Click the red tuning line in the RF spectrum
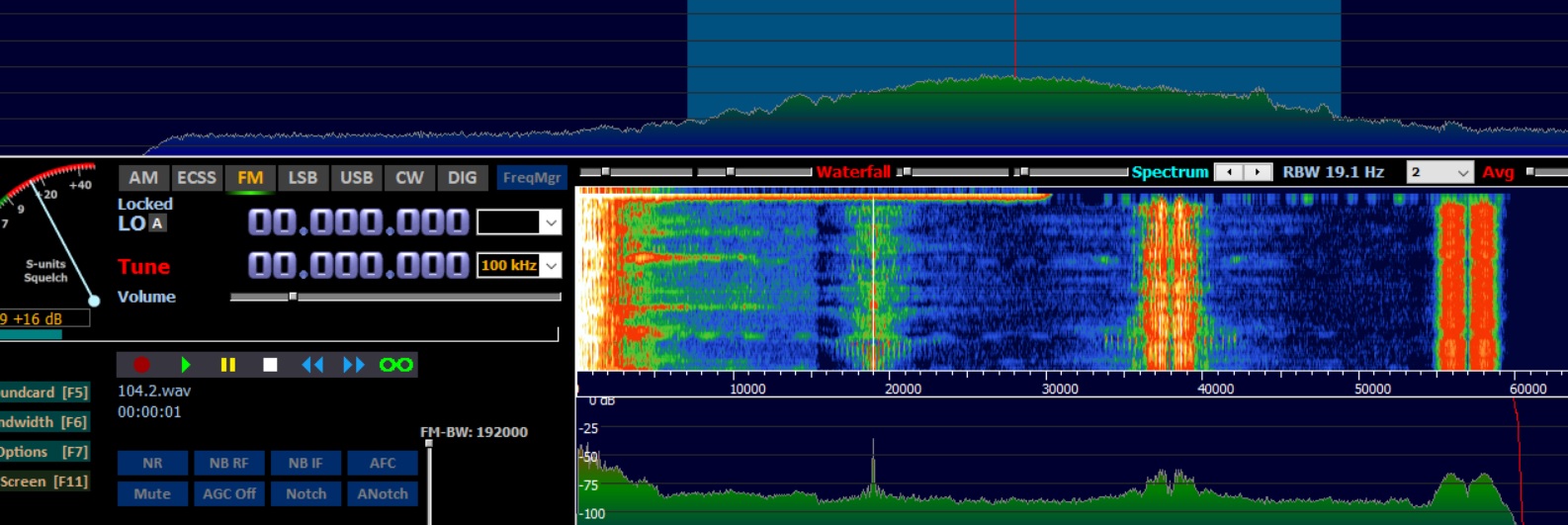The height and width of the screenshot is (525, 1568). [1014, 40]
